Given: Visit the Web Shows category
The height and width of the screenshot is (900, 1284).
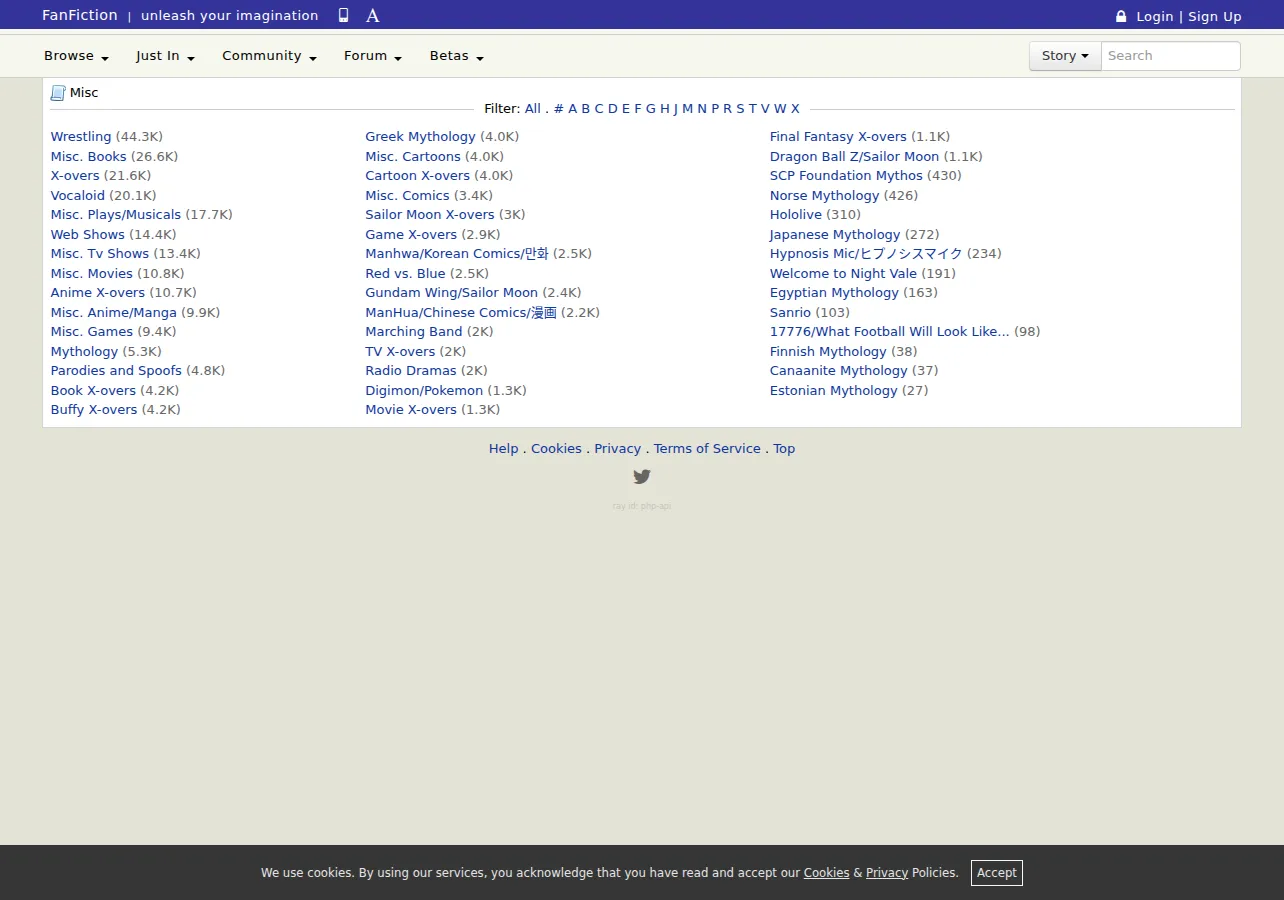Looking at the screenshot, I should point(88,235).
